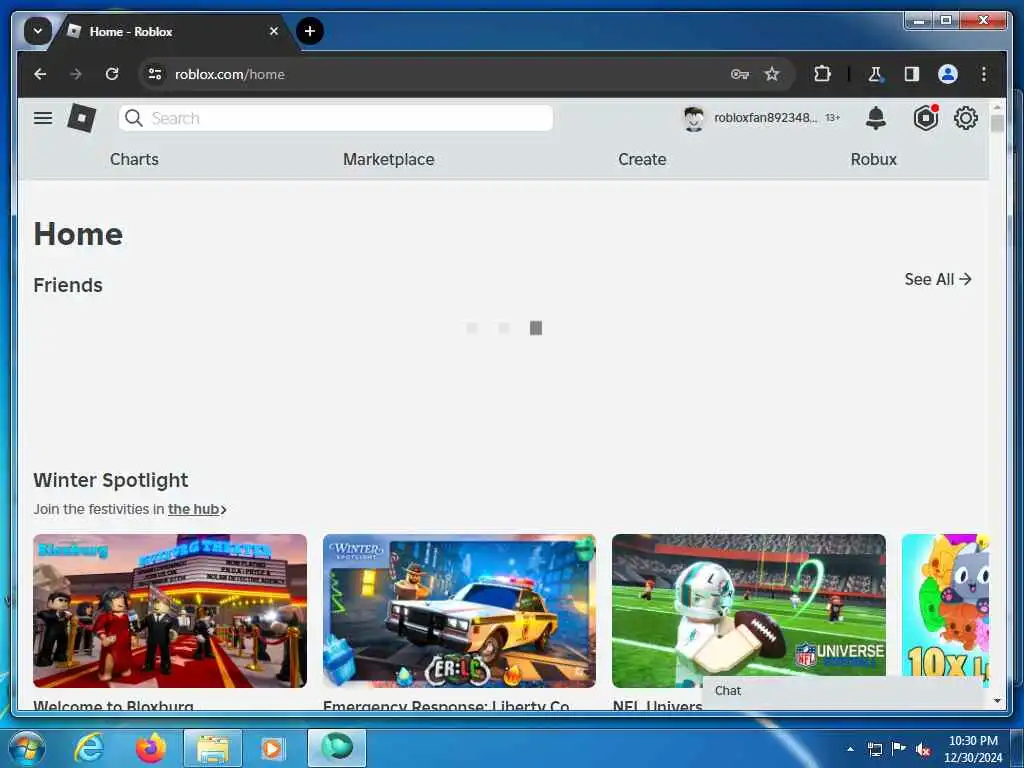Open the Action Center flag icon
The height and width of the screenshot is (768, 1024).
click(899, 749)
